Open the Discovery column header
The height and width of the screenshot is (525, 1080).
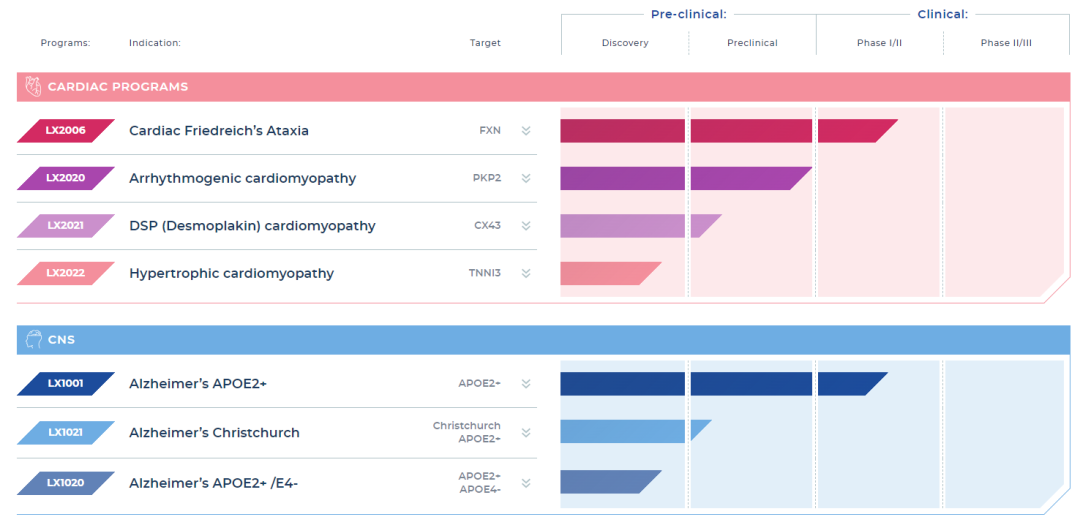pyautogui.click(x=625, y=43)
